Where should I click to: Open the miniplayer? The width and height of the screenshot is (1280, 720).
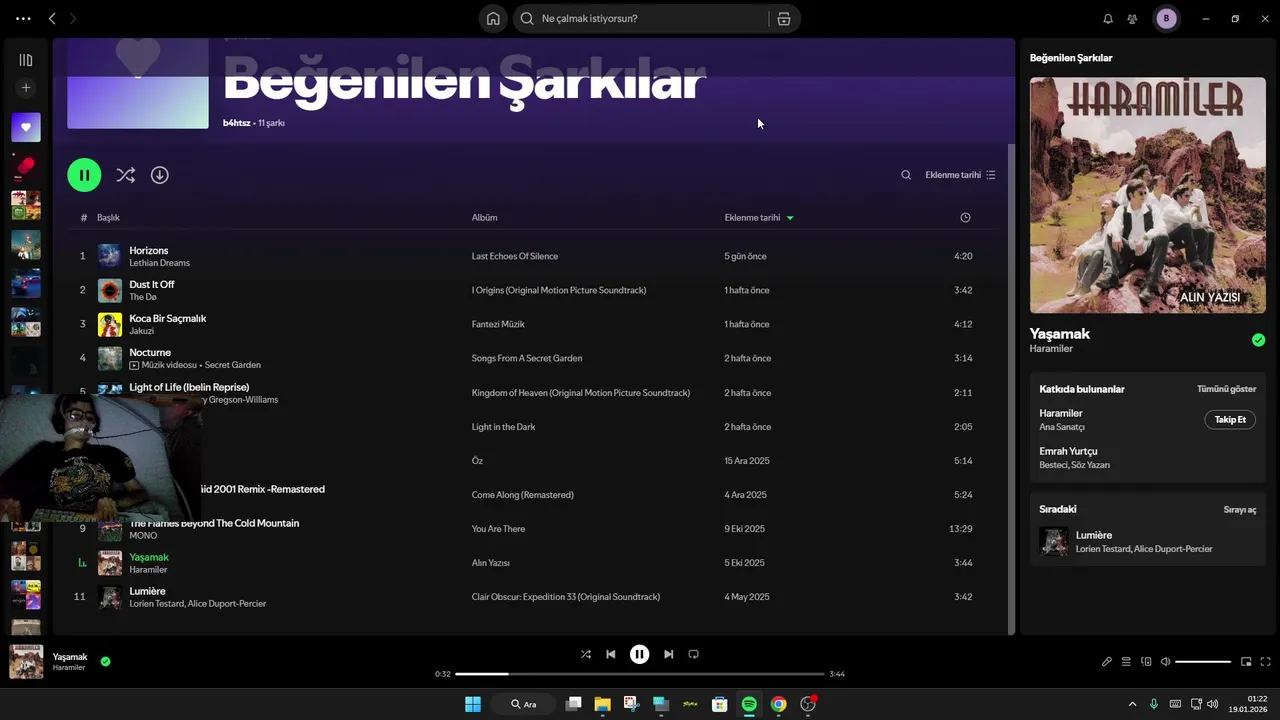click(x=1246, y=661)
